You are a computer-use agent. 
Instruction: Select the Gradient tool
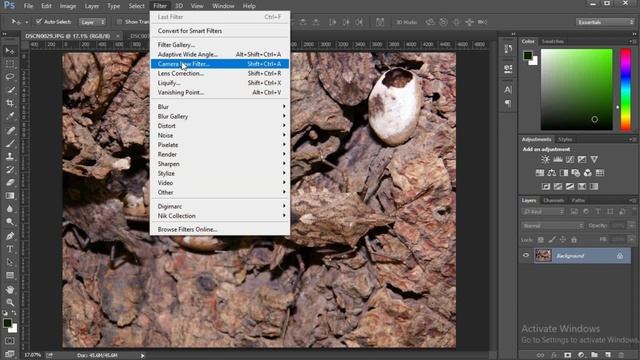tap(10, 196)
